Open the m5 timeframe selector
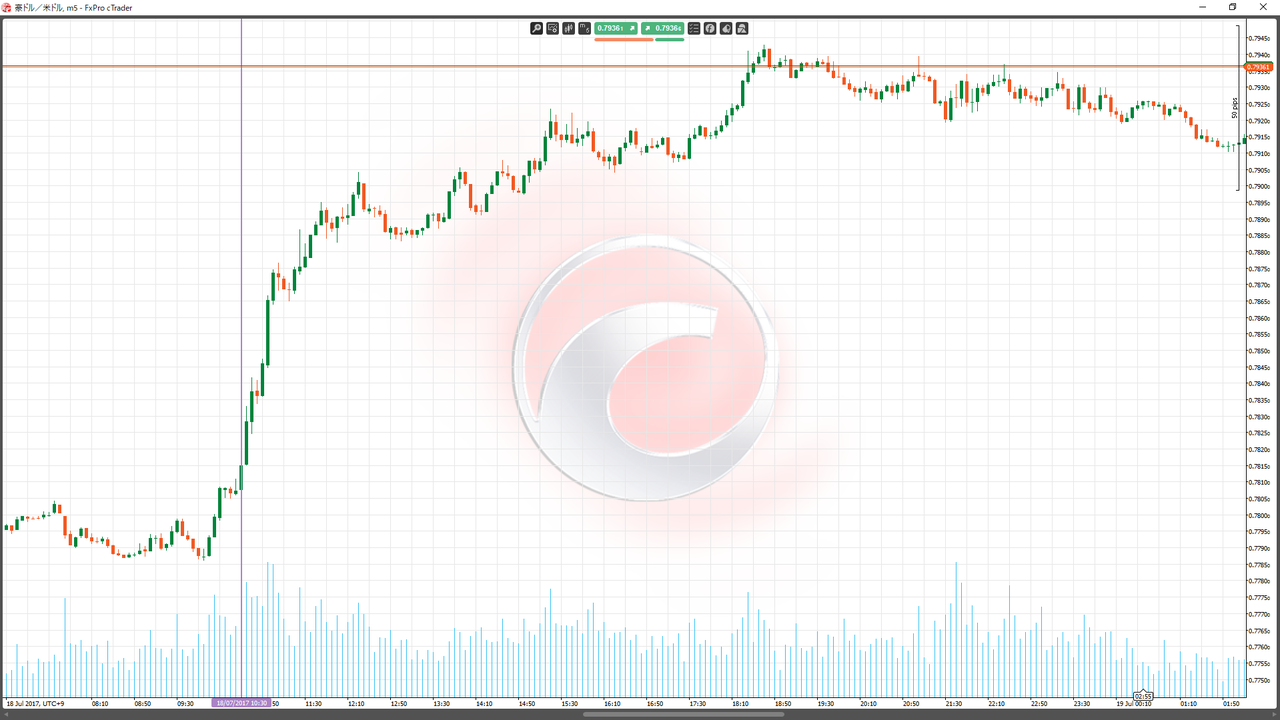1280x720 pixels. point(584,28)
